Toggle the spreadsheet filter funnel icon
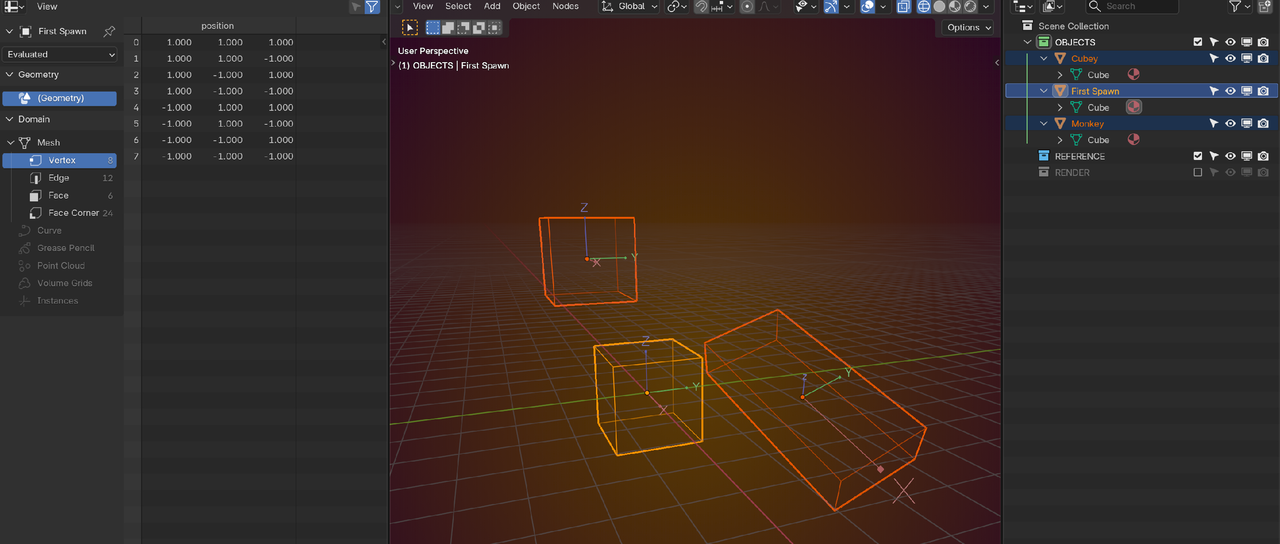The image size is (1280, 544). (x=372, y=7)
